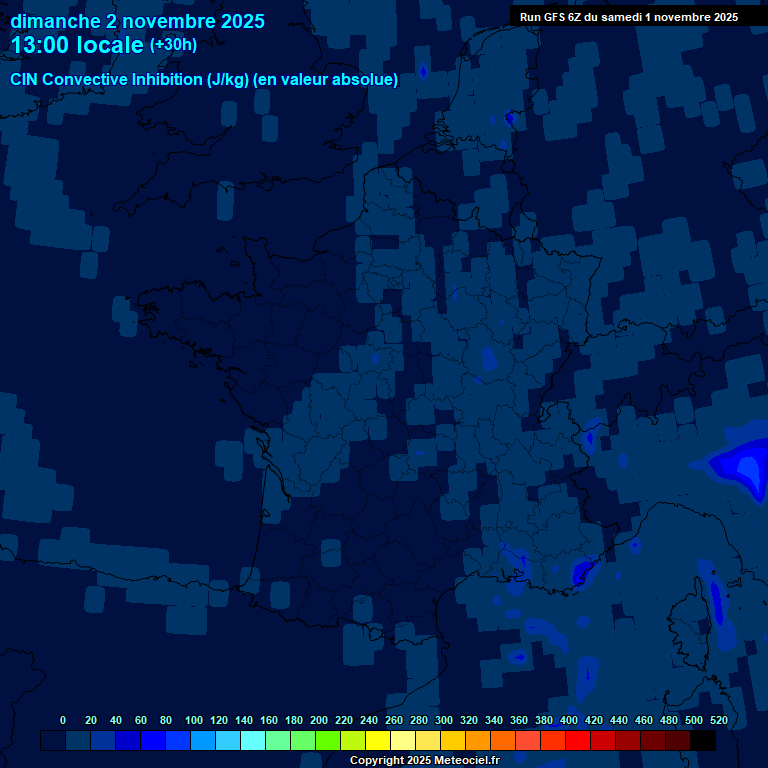Select the black swatch at the scale's end
Screen dimensions: 768x768
click(703, 741)
